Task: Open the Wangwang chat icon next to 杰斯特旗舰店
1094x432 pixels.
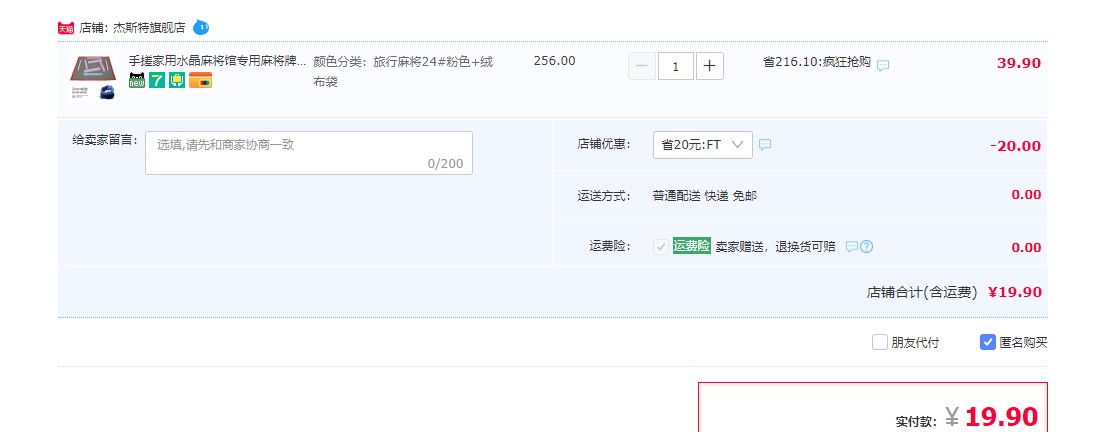Action: pos(201,28)
